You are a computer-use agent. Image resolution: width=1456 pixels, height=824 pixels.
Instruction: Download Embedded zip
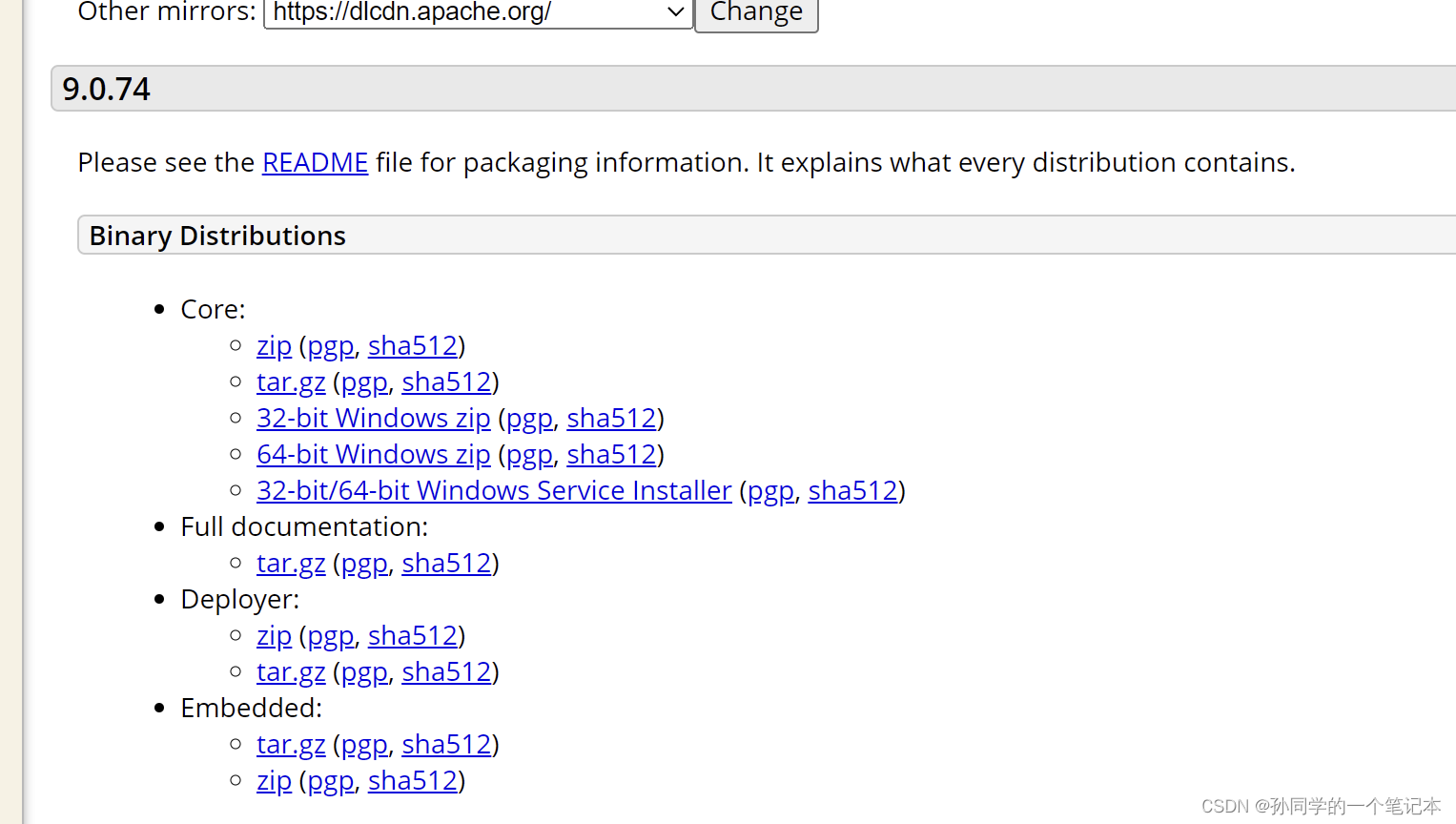click(x=274, y=781)
